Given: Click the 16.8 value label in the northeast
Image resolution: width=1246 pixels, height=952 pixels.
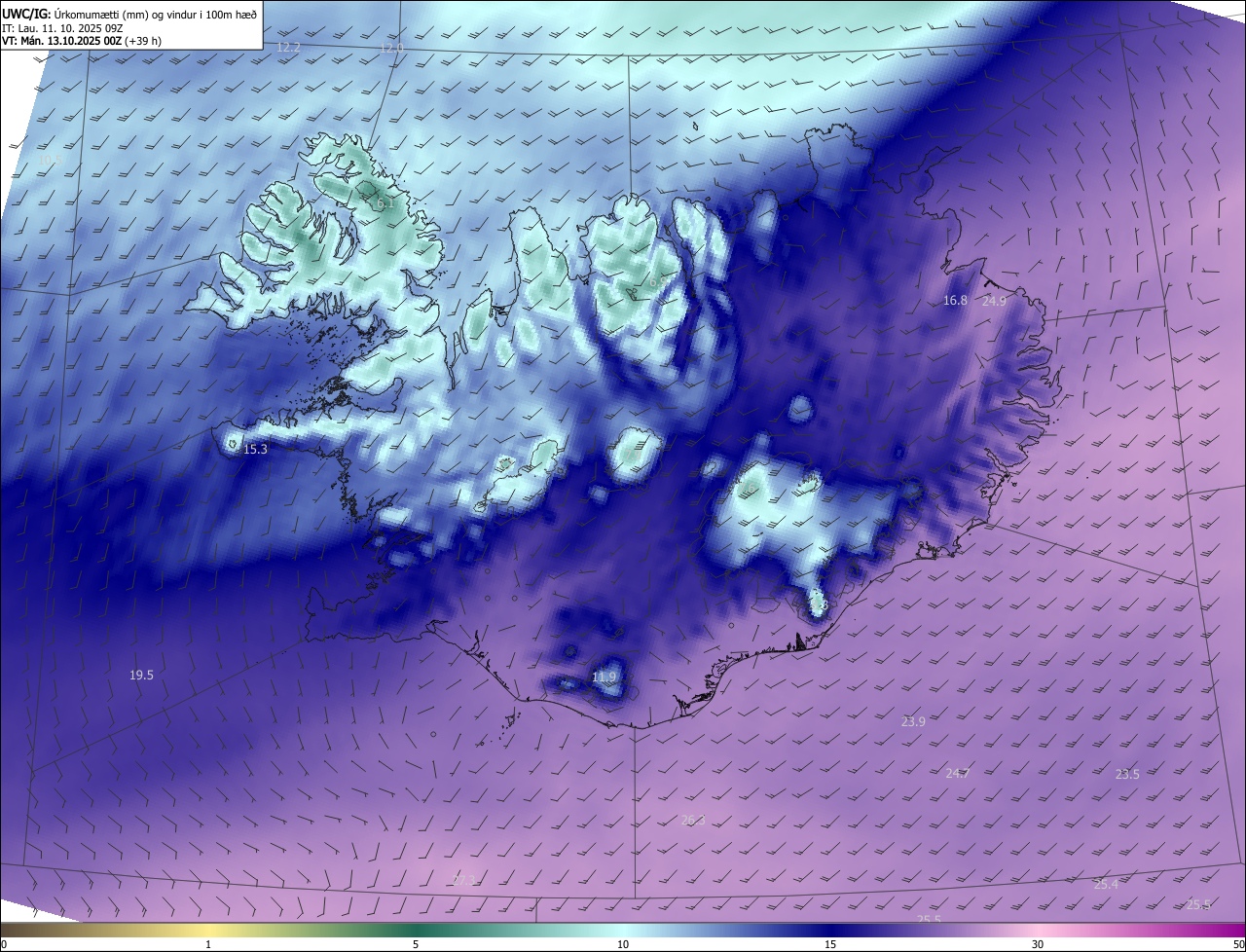Looking at the screenshot, I should point(955,301).
